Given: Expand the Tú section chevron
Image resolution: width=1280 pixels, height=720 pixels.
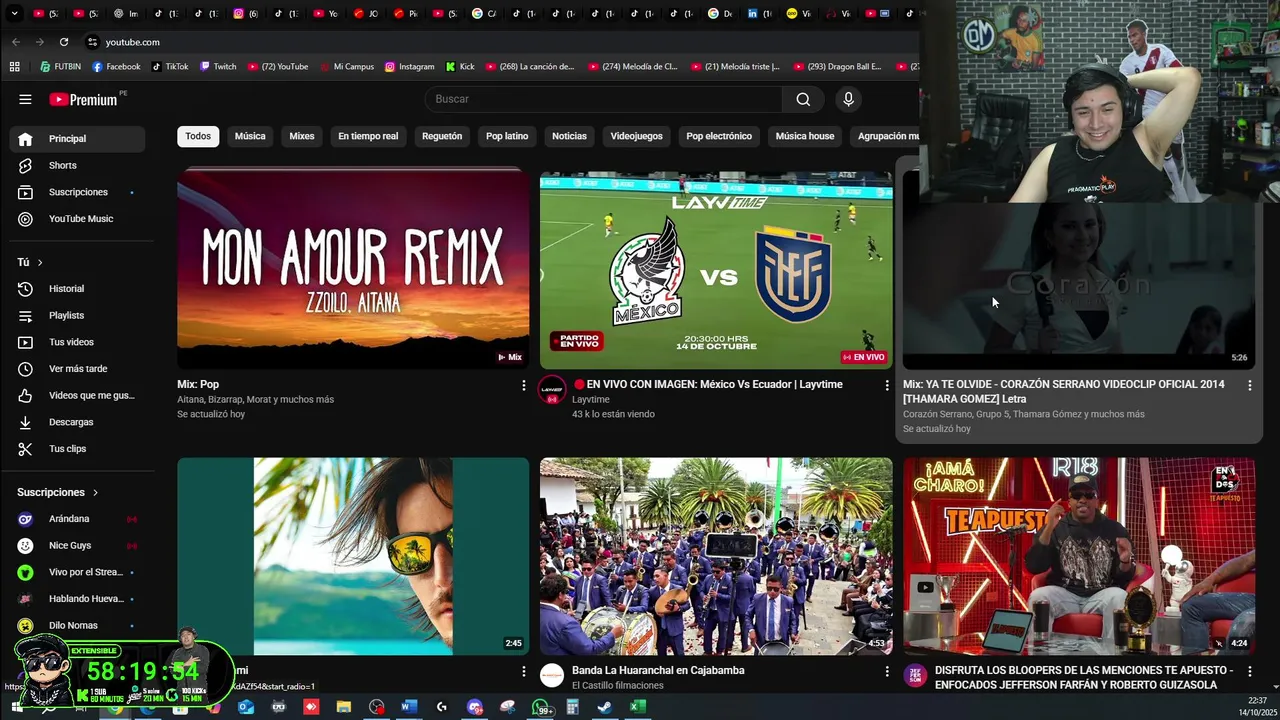Looking at the screenshot, I should [x=40, y=262].
